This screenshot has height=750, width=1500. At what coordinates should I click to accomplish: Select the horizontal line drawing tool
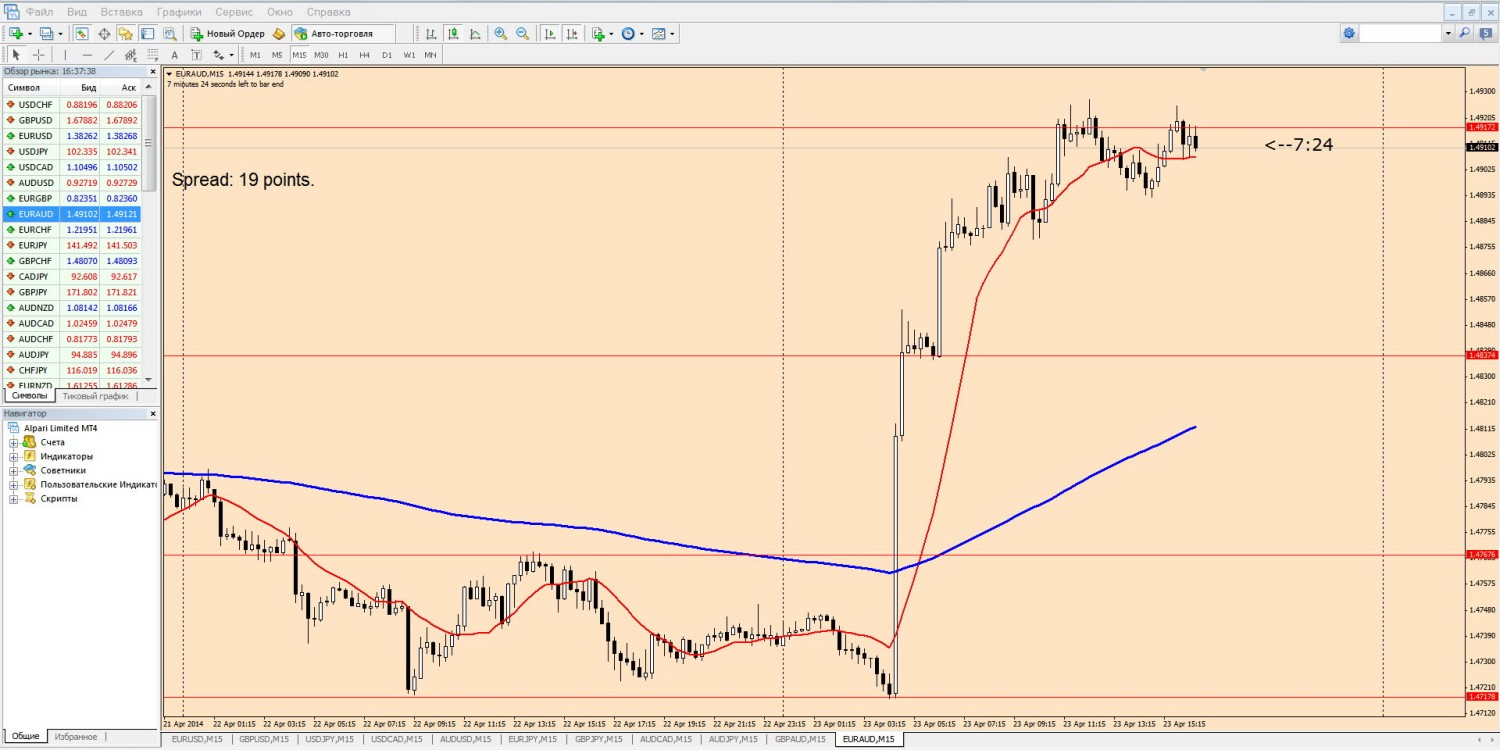(x=87, y=55)
